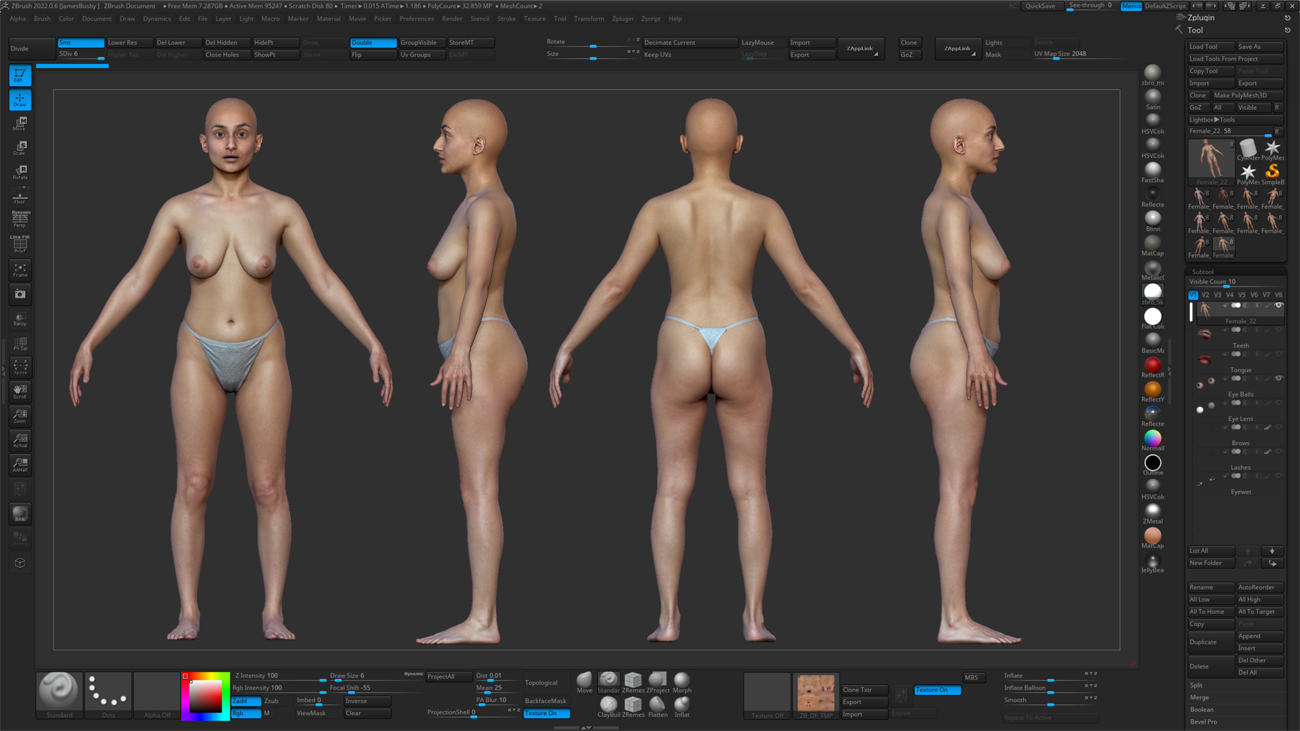This screenshot has height=731, width=1300.
Task: Choose the Blinn material sphere
Action: 1153,220
